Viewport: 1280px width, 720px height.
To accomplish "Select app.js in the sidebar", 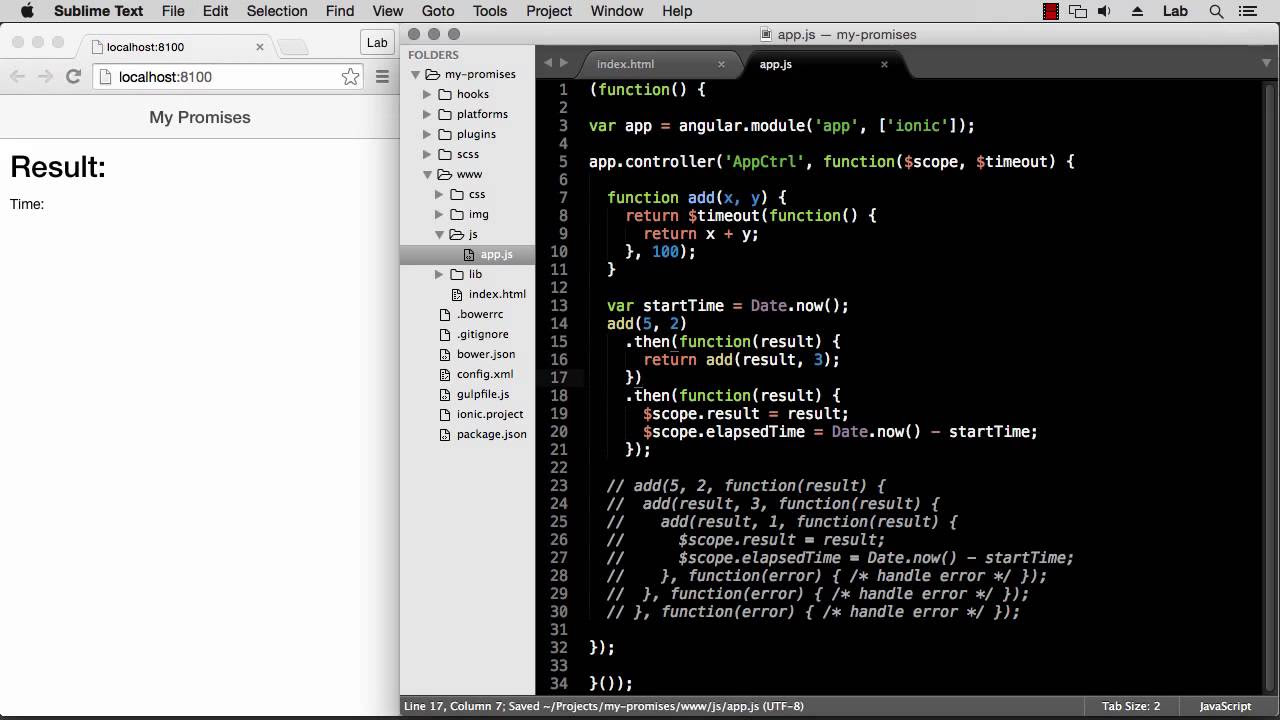I will pos(467,254).
